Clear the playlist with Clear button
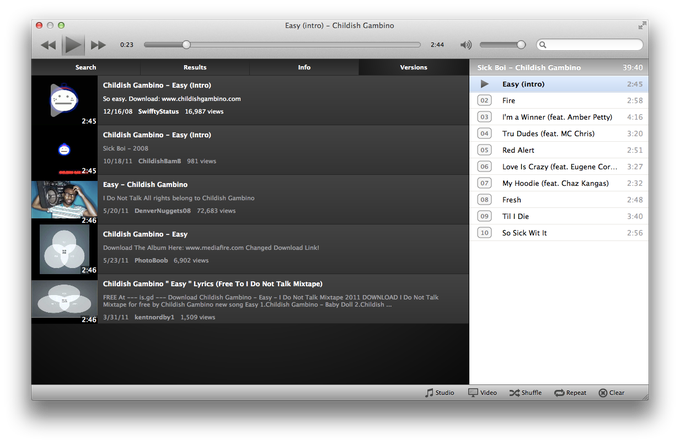This screenshot has width=680, height=444. 611,393
